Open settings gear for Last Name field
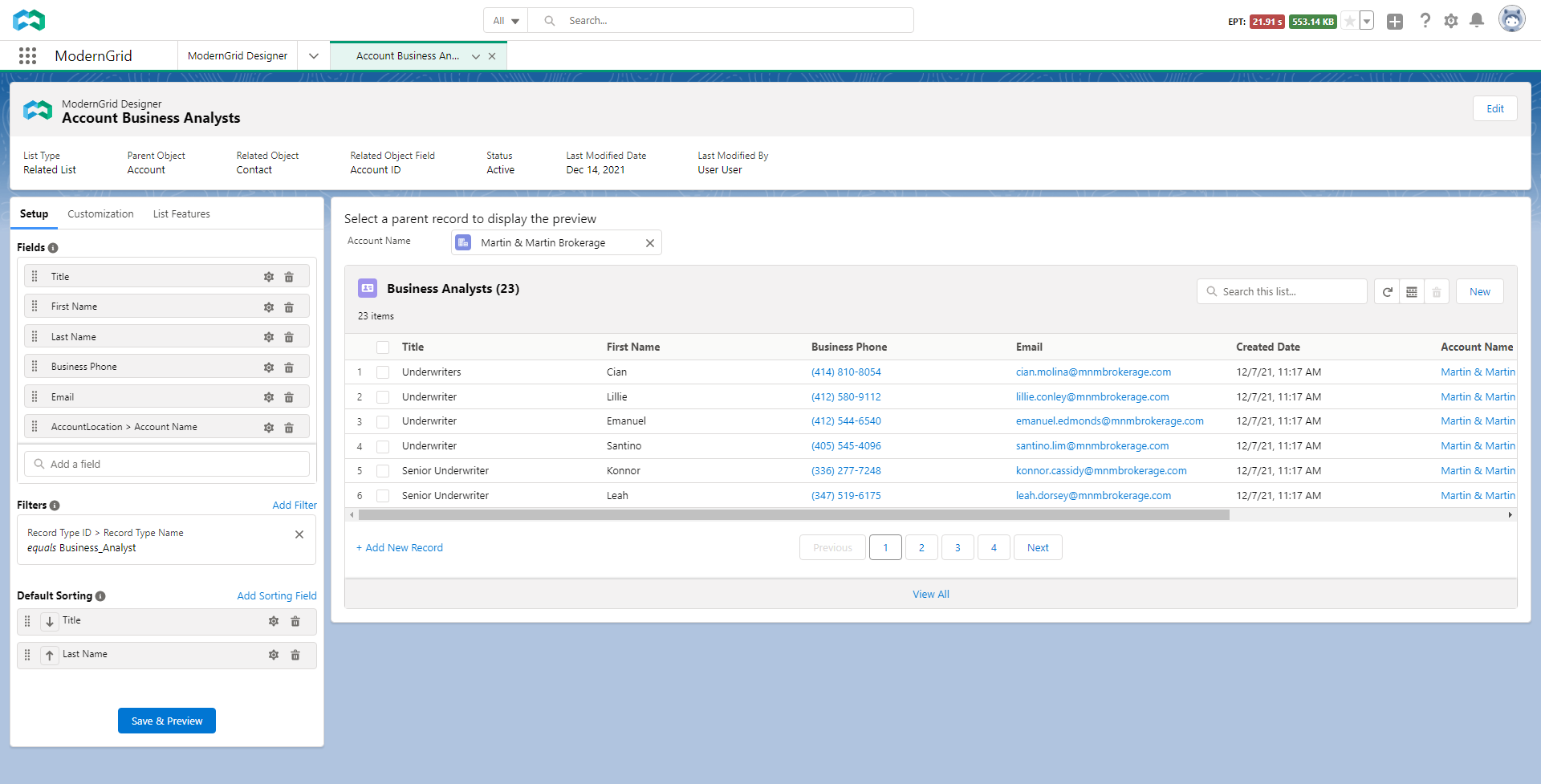 269,337
